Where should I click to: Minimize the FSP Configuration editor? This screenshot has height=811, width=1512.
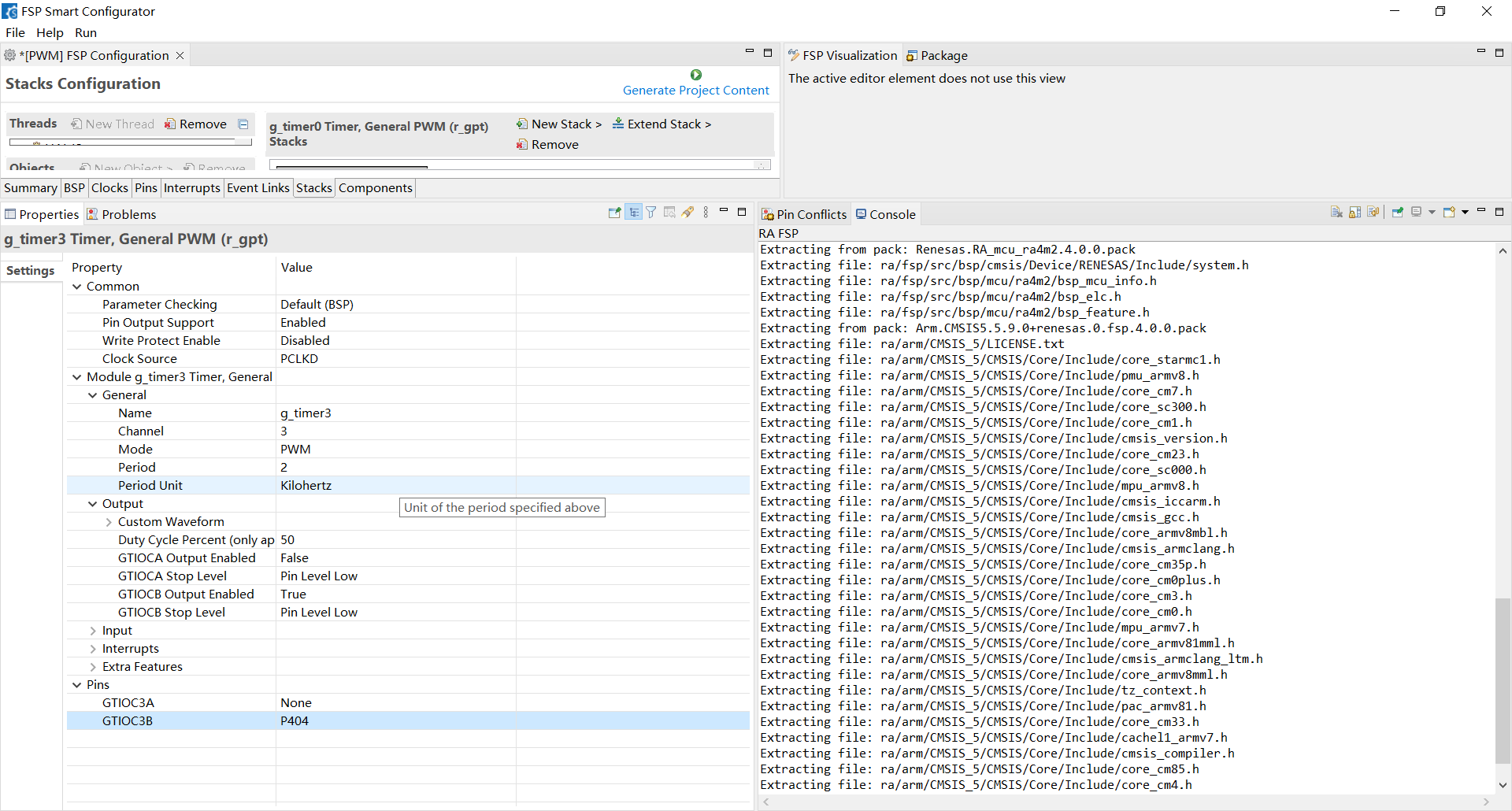click(750, 52)
